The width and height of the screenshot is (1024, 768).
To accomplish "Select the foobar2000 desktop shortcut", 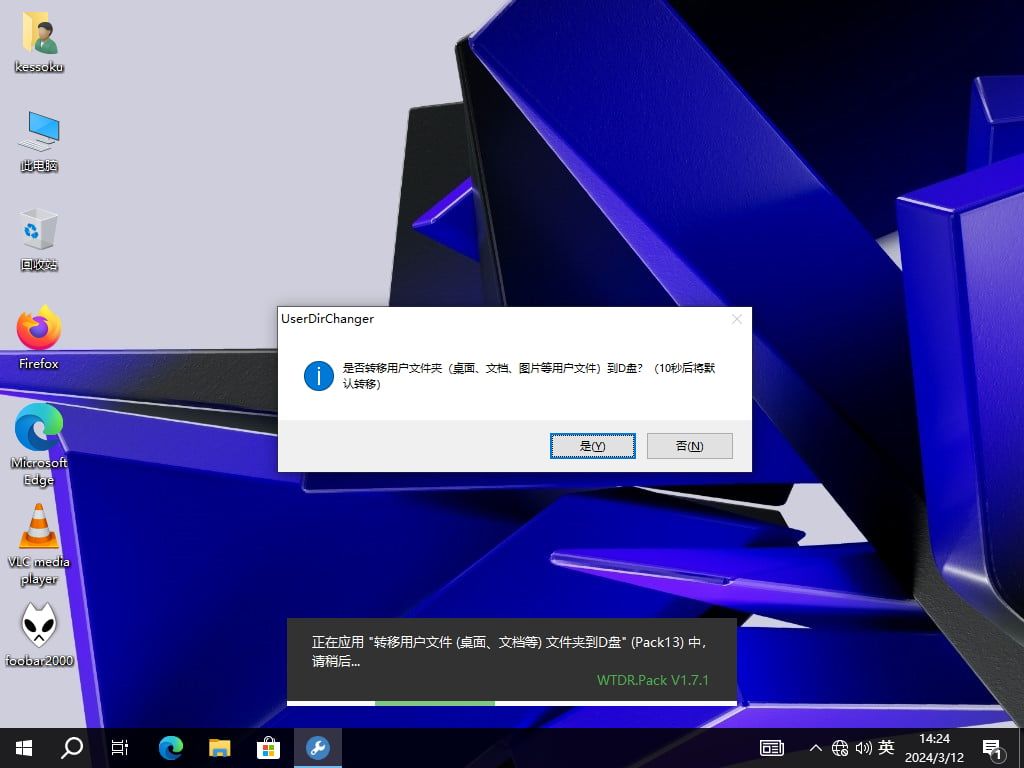I will coord(39,626).
